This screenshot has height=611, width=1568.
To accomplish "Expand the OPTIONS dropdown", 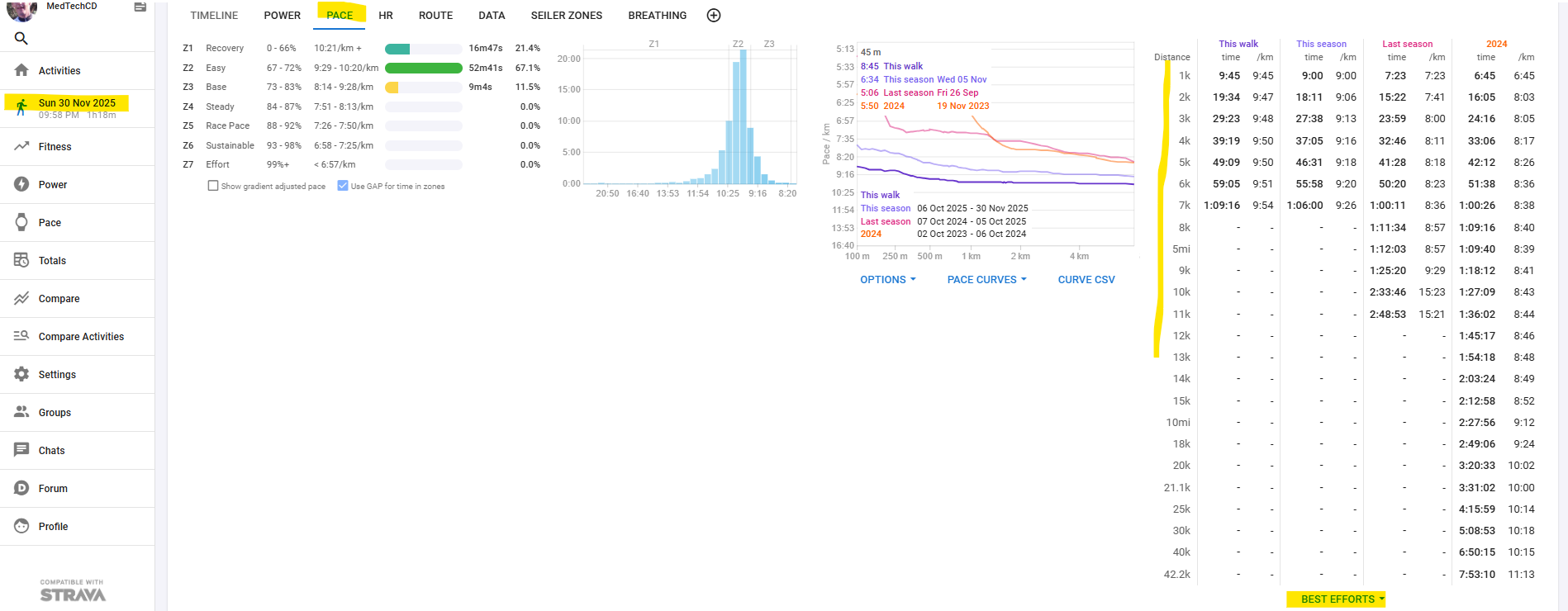I will point(887,280).
